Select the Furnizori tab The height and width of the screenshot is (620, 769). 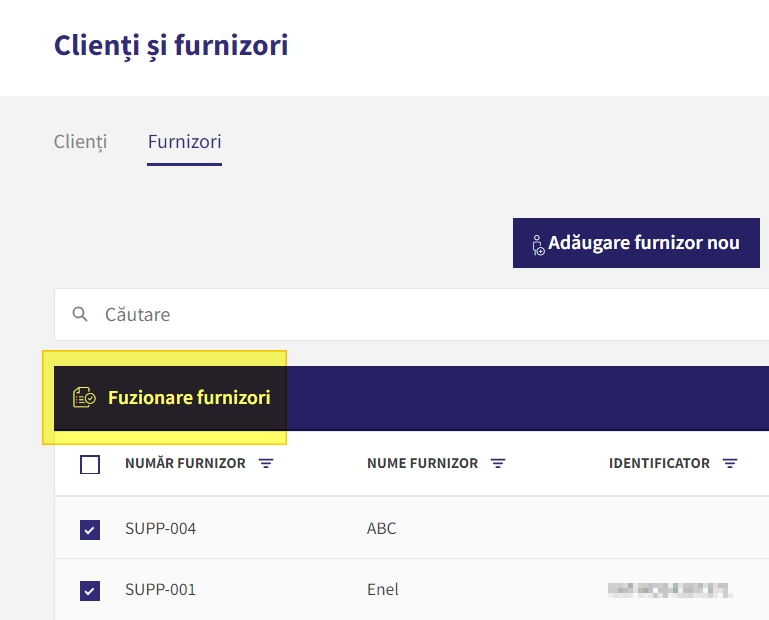184,142
